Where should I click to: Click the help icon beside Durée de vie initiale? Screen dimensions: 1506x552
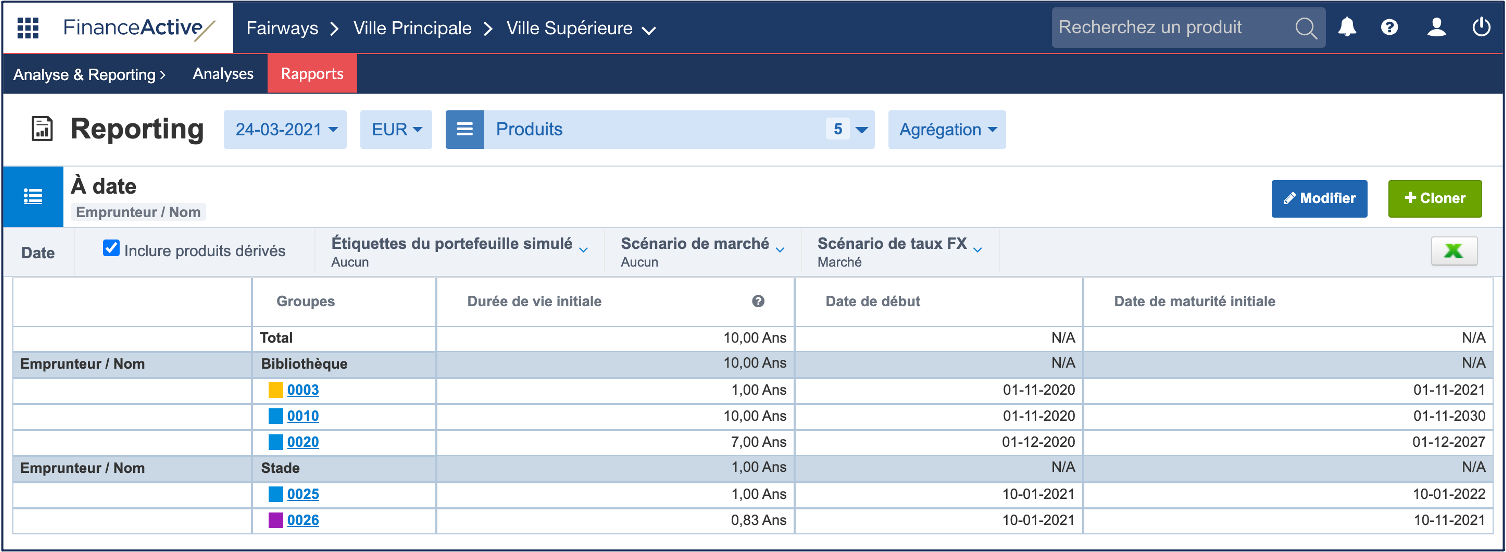pos(758,302)
